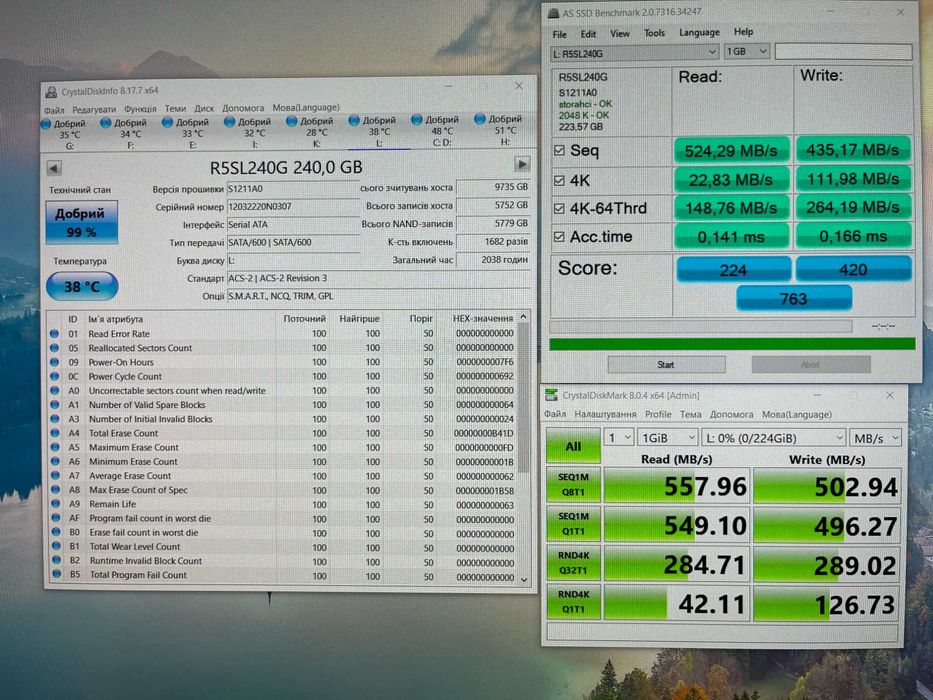
Task: Open AS SSD drive selector L: R5SL240G
Action: (x=634, y=53)
